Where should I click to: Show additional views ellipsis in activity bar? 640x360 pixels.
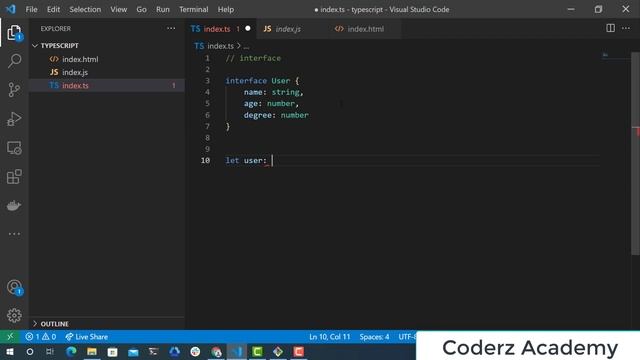coord(14,234)
